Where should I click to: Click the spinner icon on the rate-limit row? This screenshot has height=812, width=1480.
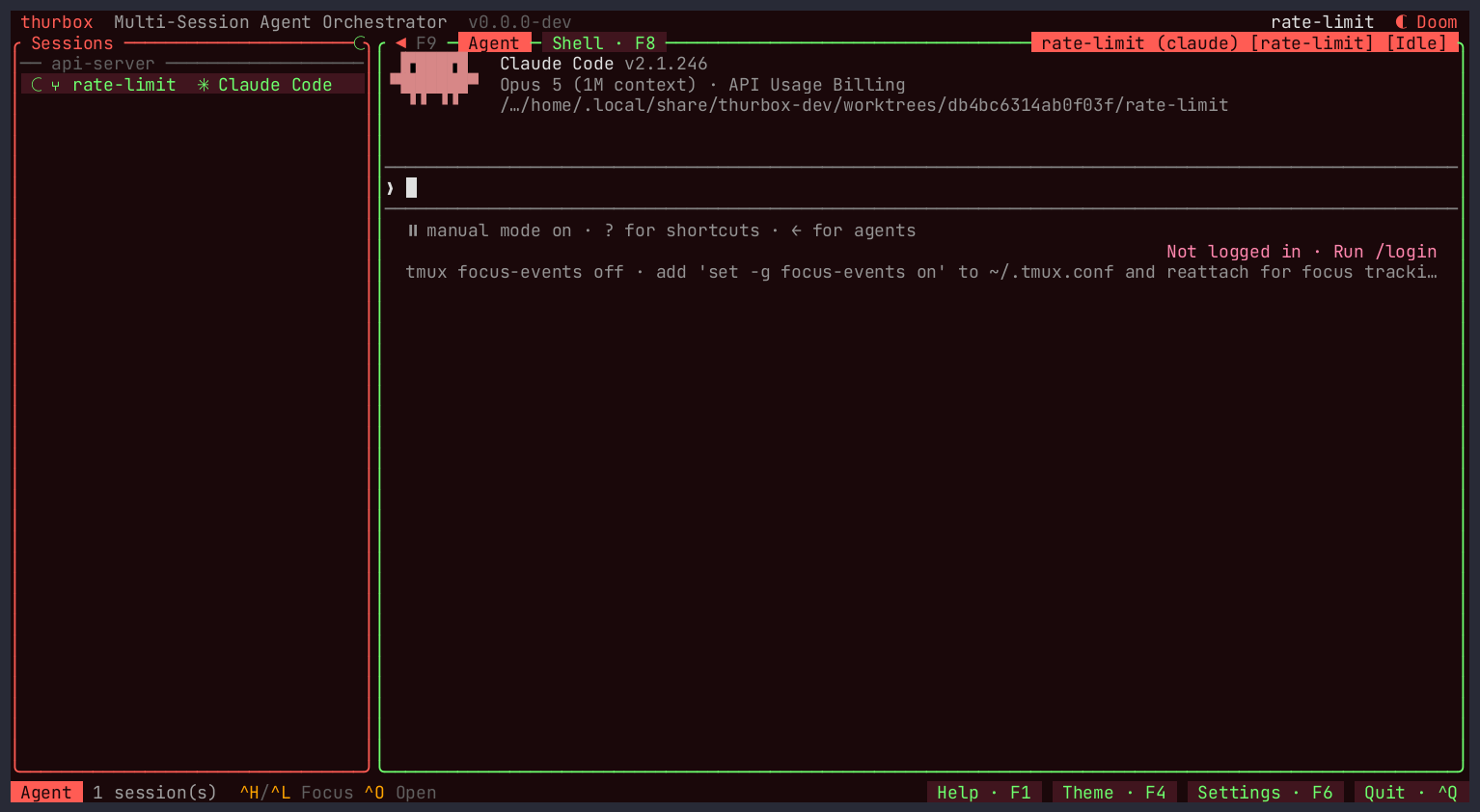coord(37,85)
